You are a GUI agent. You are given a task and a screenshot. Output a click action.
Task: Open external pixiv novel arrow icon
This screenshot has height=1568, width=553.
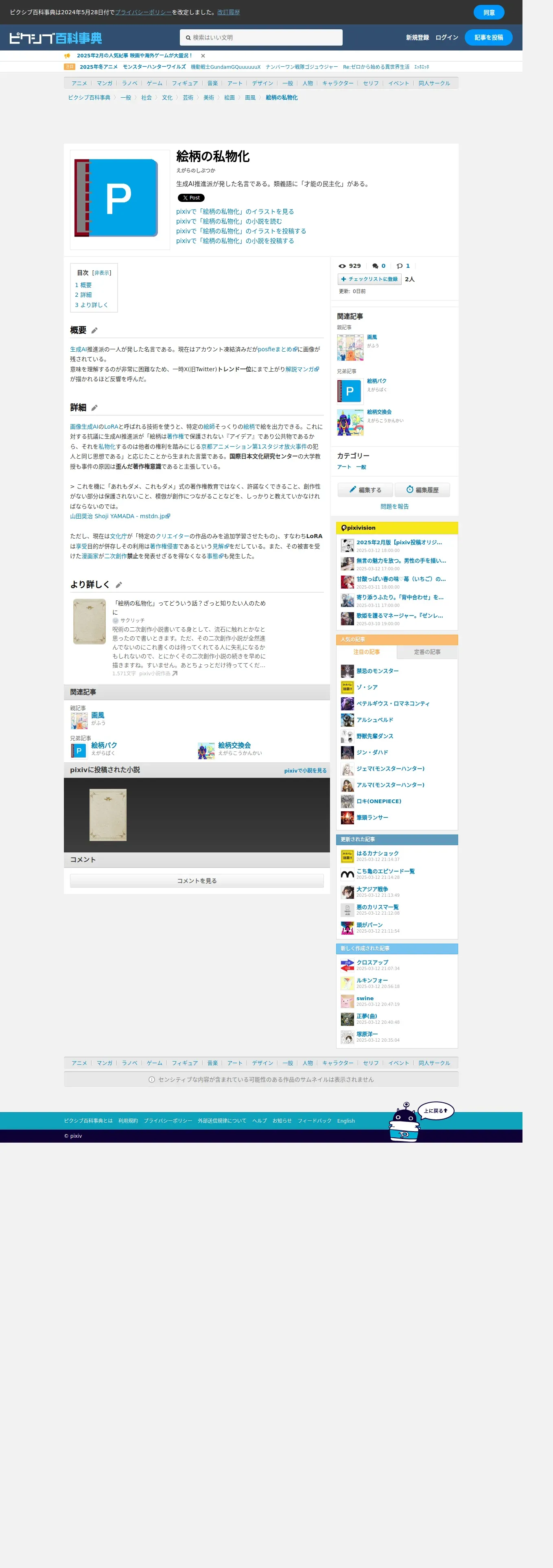(x=175, y=674)
